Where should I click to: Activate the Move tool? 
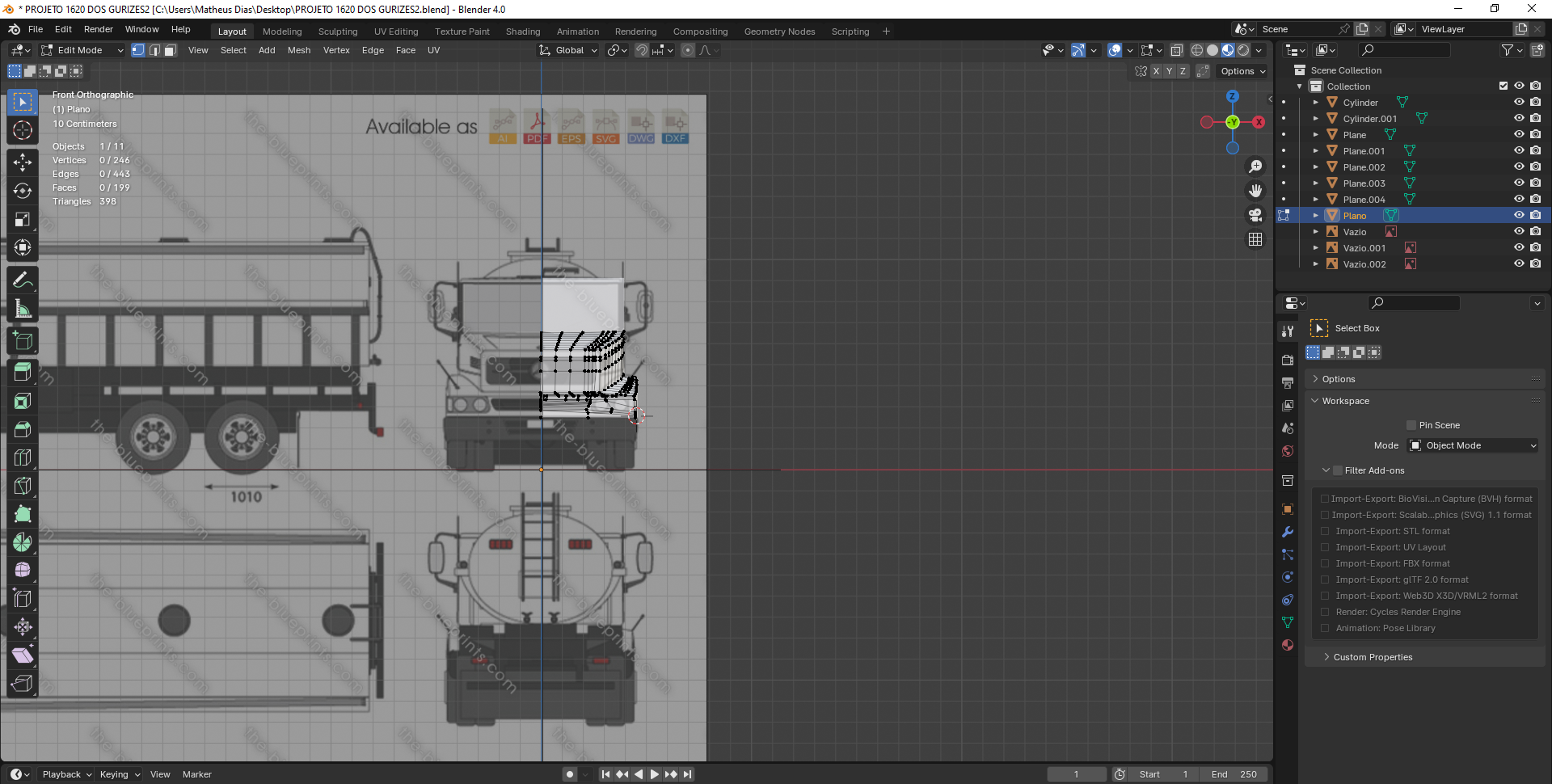coord(23,162)
